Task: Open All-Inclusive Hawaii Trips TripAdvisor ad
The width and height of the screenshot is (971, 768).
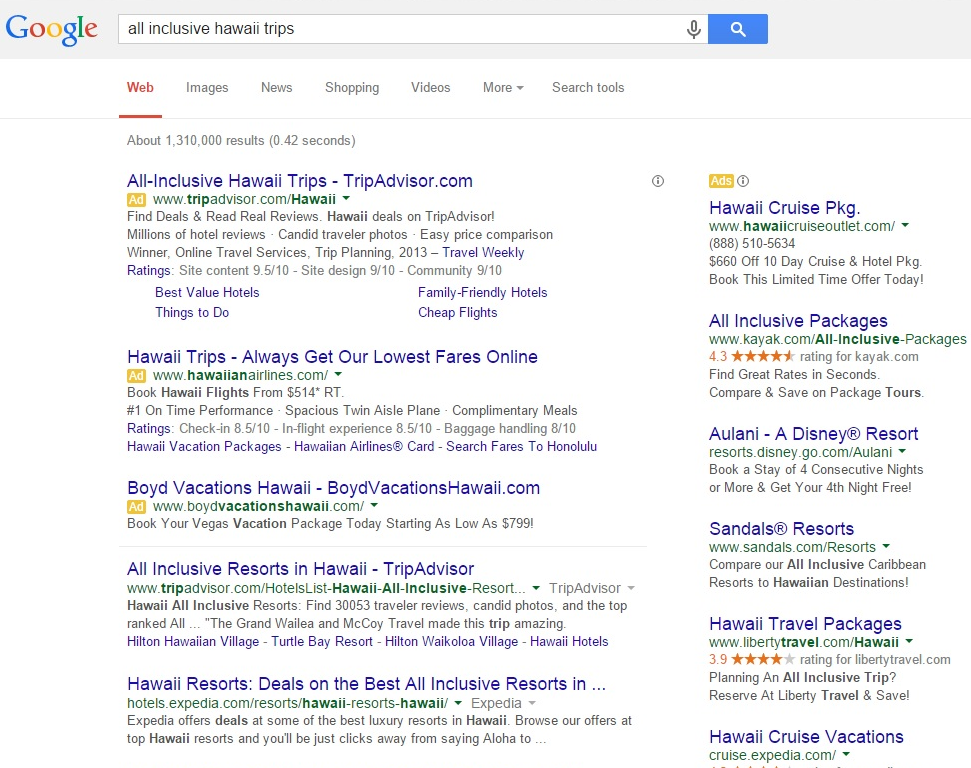Action: click(x=300, y=181)
